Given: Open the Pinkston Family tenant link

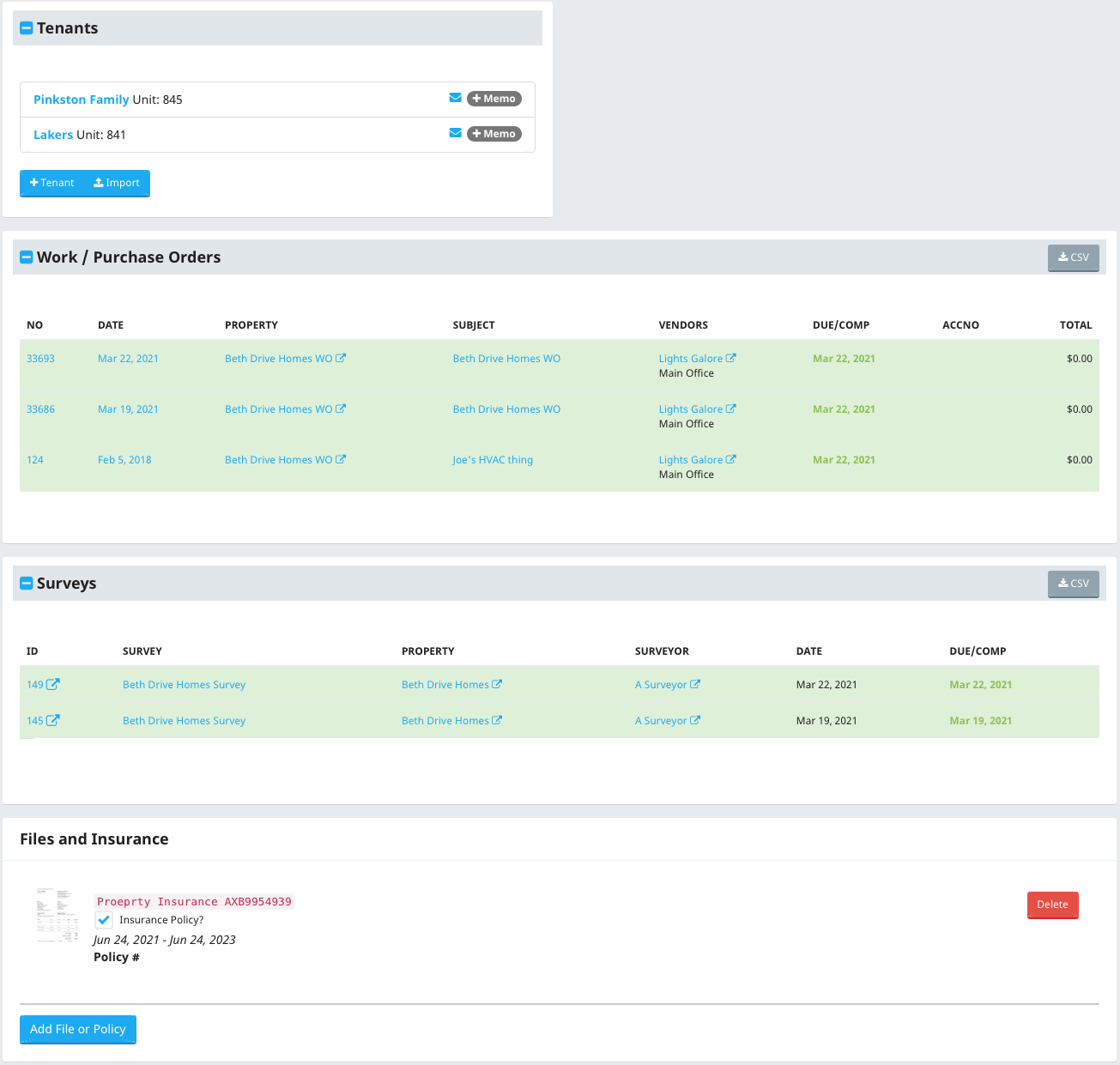Looking at the screenshot, I should pyautogui.click(x=82, y=100).
